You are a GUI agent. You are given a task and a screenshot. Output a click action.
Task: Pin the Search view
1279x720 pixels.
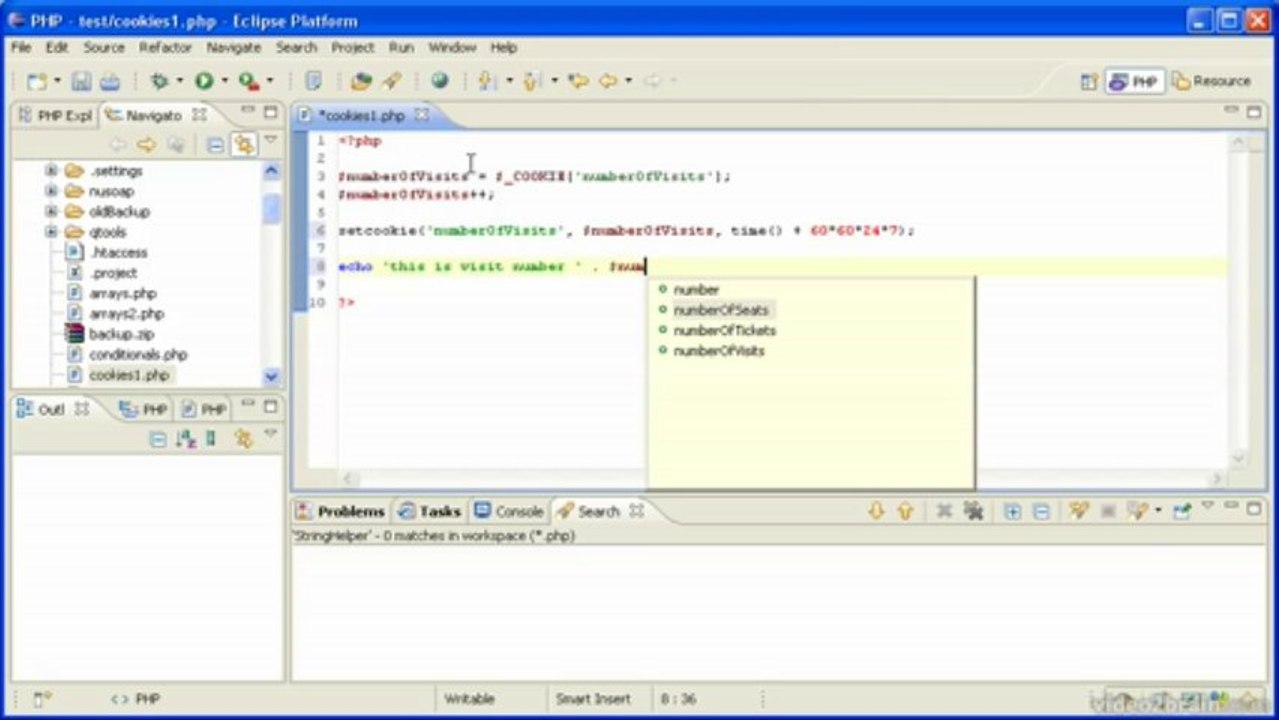tap(1182, 511)
